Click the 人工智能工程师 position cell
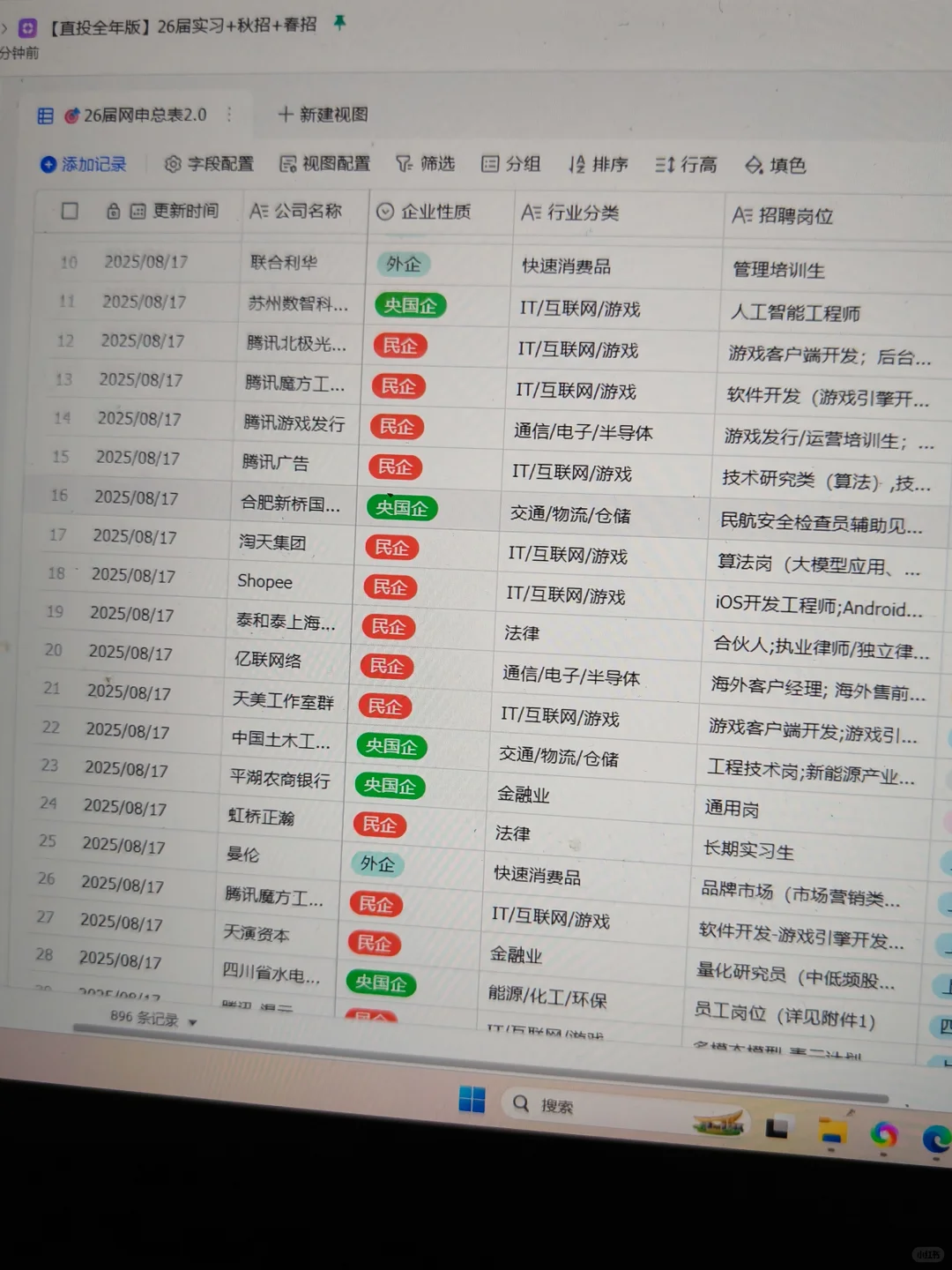Screen dimensions: 952x1270 (795, 313)
